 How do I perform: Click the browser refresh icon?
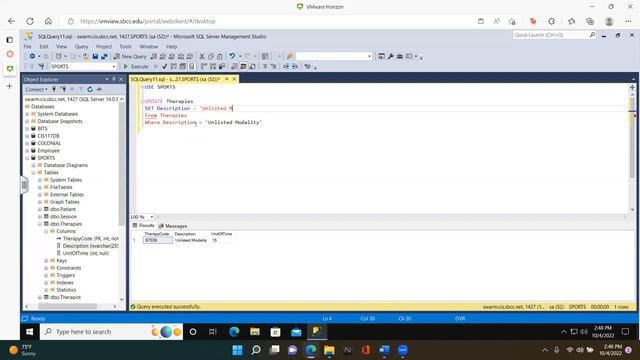tap(30, 21)
